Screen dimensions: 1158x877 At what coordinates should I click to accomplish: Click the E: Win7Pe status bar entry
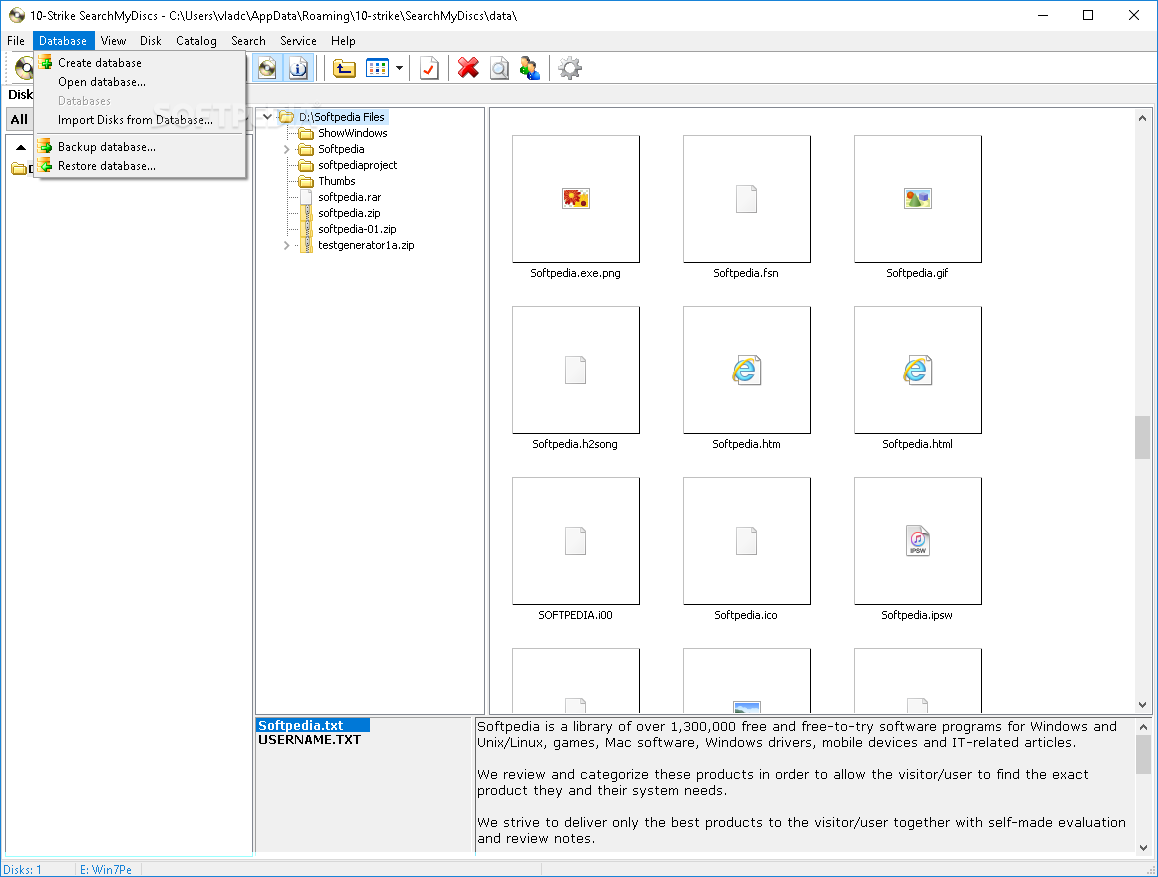tap(106, 870)
